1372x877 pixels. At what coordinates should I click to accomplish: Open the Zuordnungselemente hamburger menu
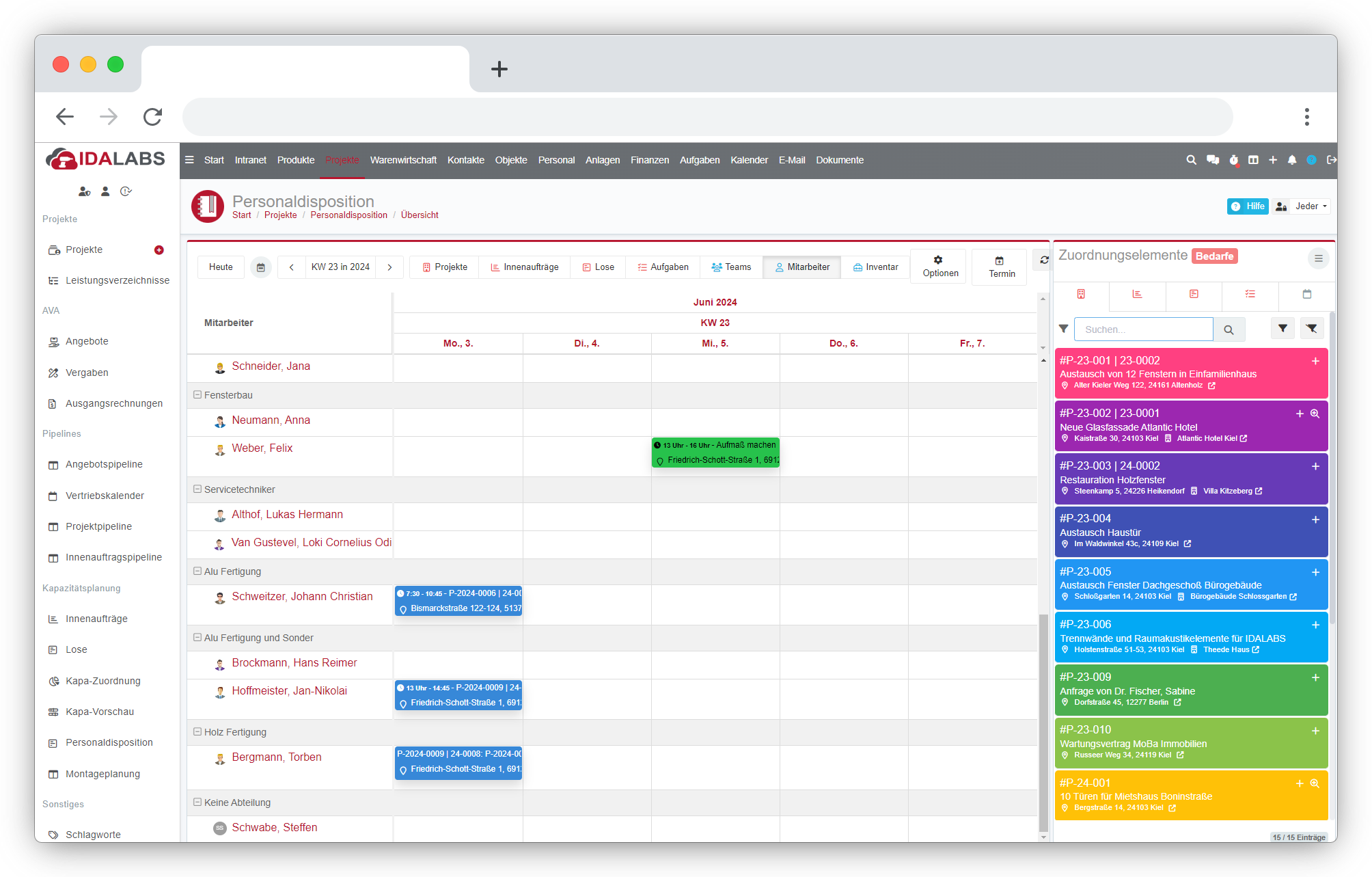(x=1318, y=258)
